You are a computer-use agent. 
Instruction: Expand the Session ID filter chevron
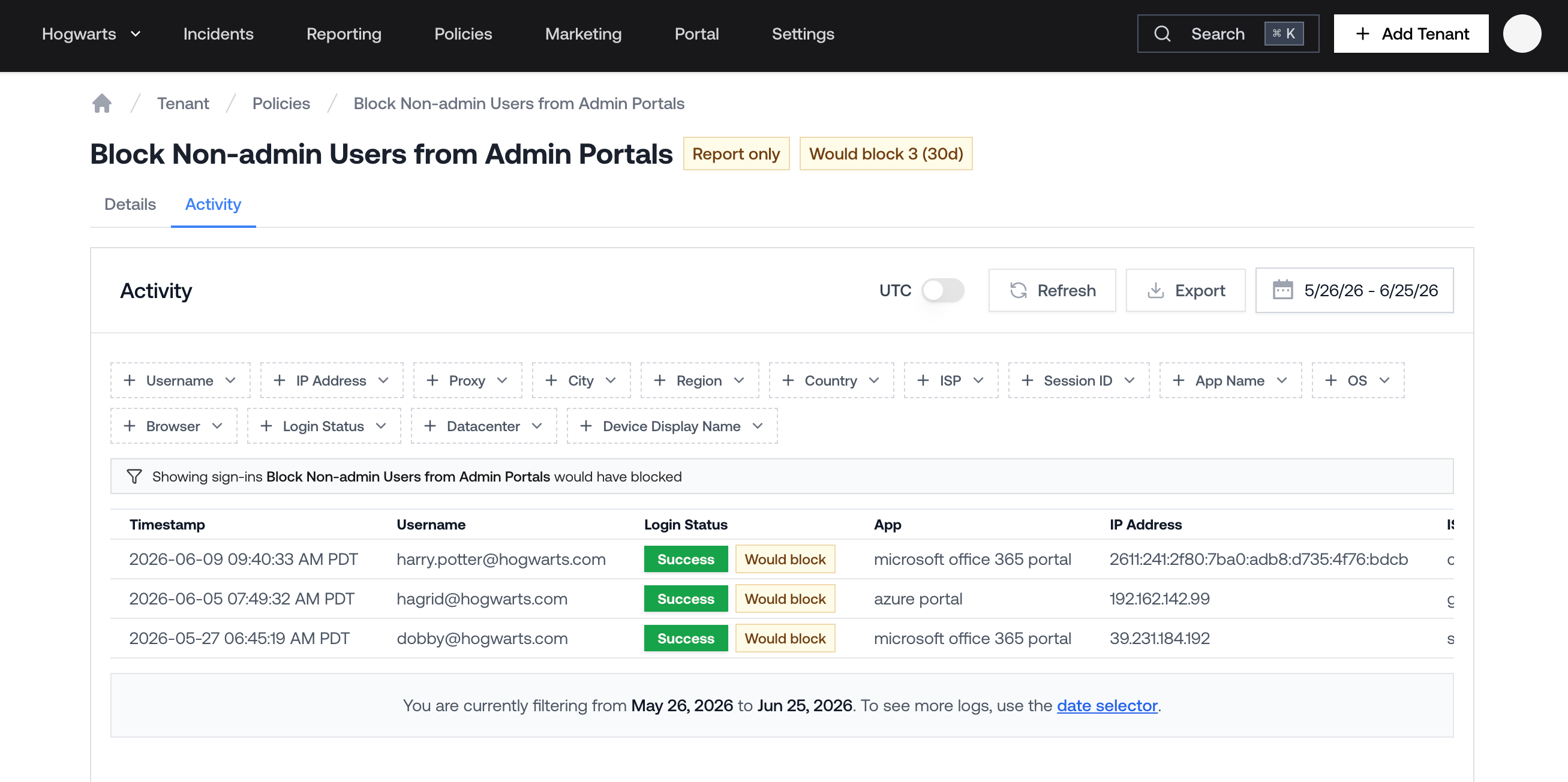(x=1129, y=380)
